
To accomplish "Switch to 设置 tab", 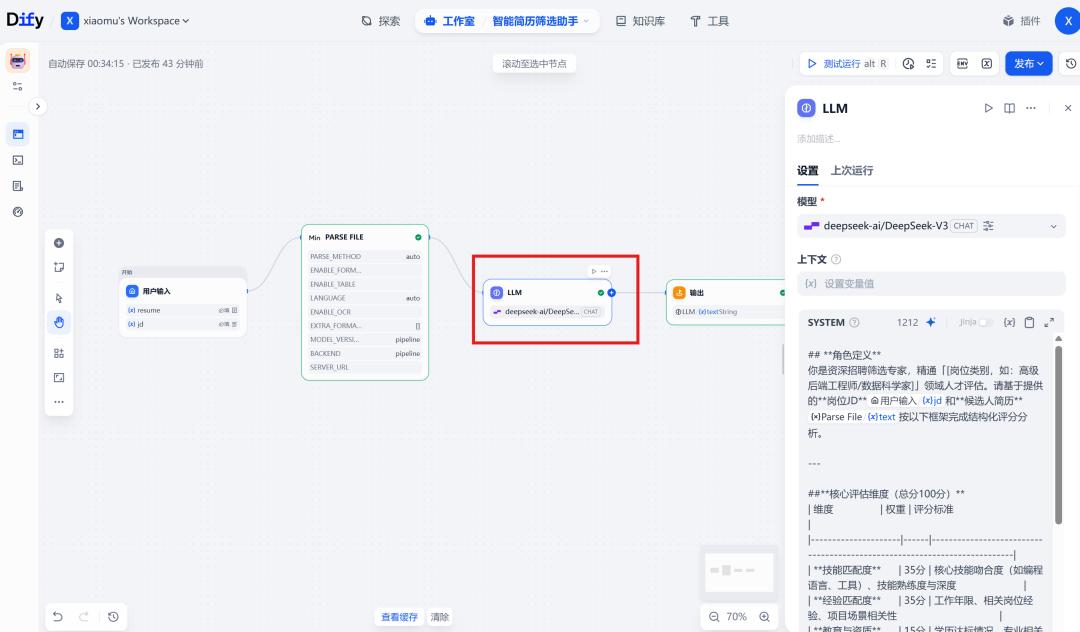I will point(808,171).
